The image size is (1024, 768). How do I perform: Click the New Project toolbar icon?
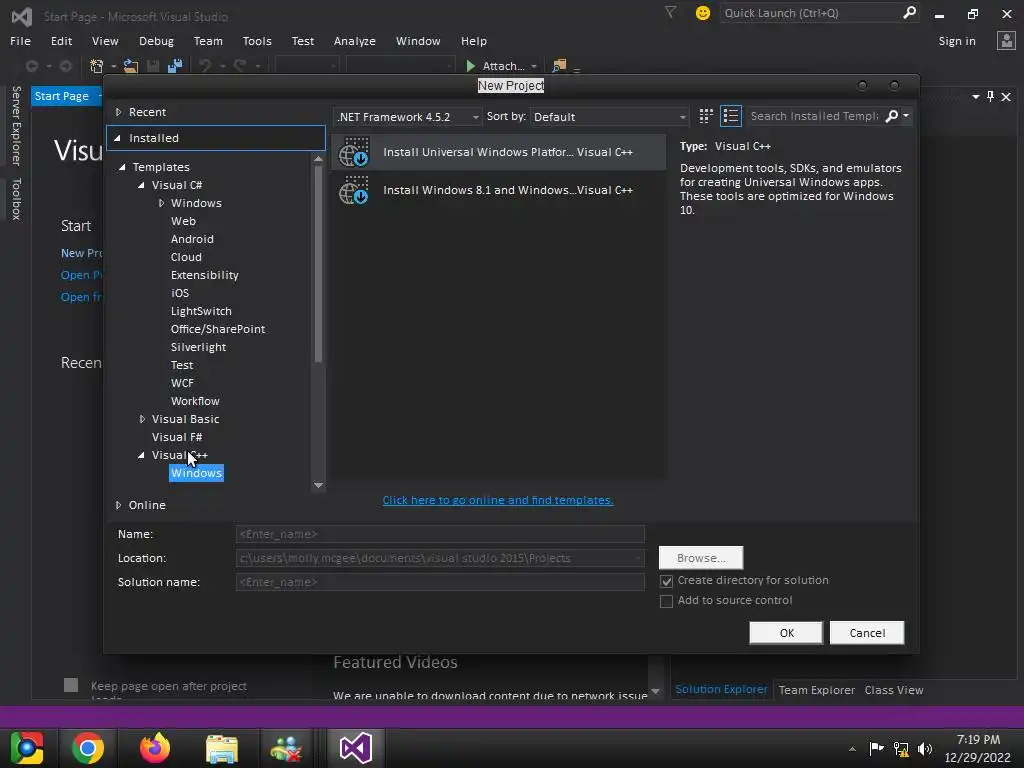pyautogui.click(x=97, y=66)
